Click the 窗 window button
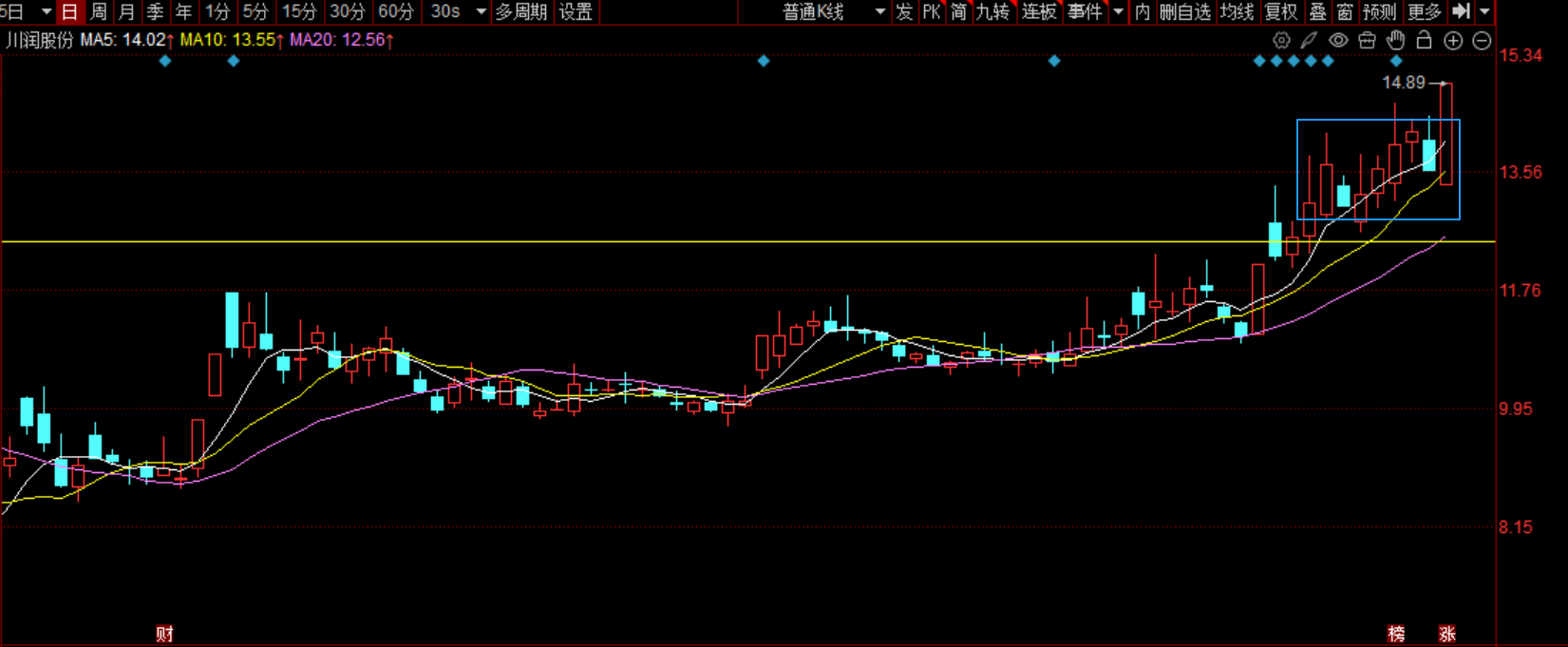 (1345, 11)
